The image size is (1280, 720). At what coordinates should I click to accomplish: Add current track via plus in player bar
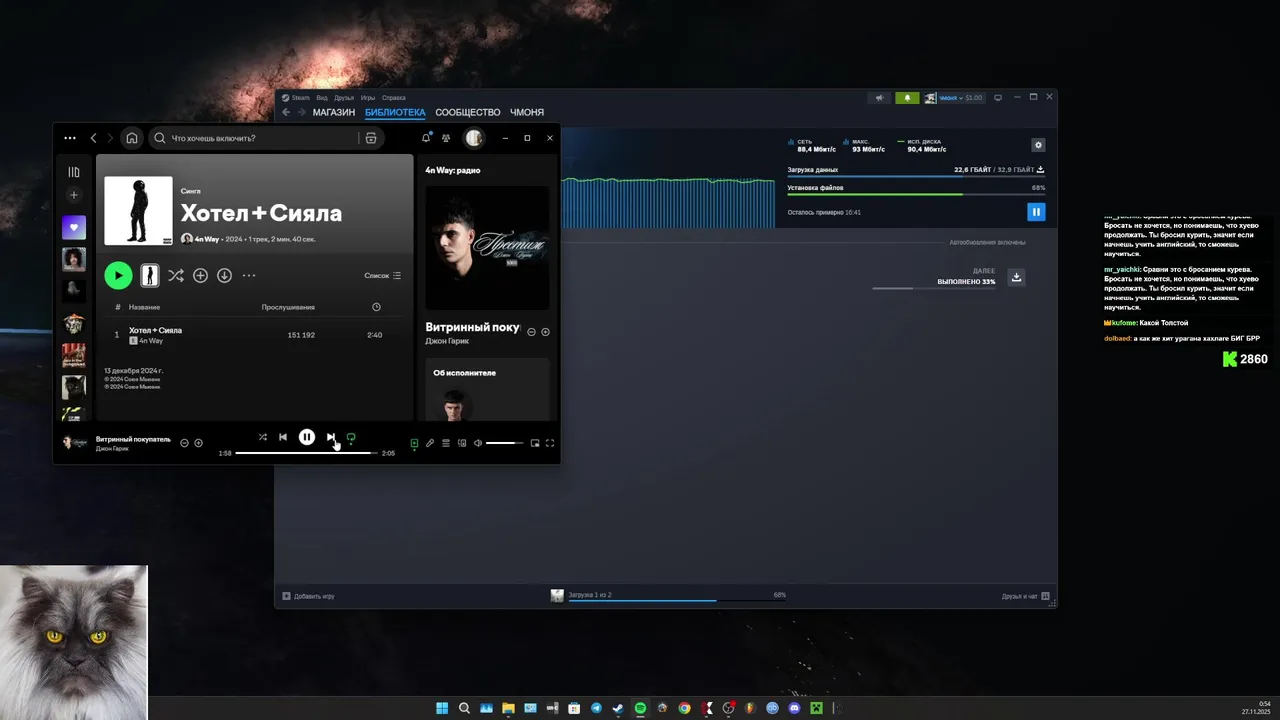point(198,443)
